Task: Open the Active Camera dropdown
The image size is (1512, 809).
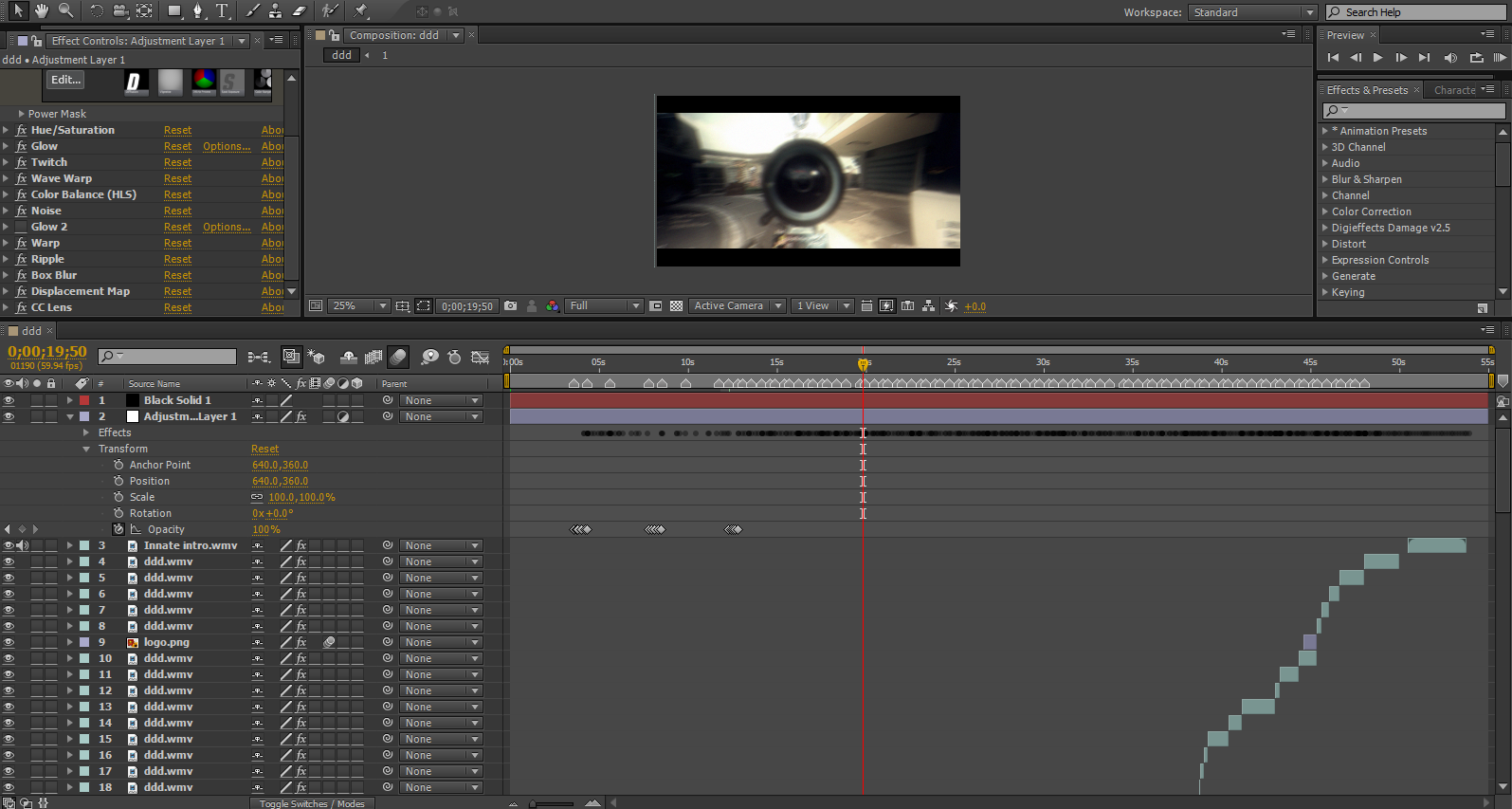Action: [738, 306]
